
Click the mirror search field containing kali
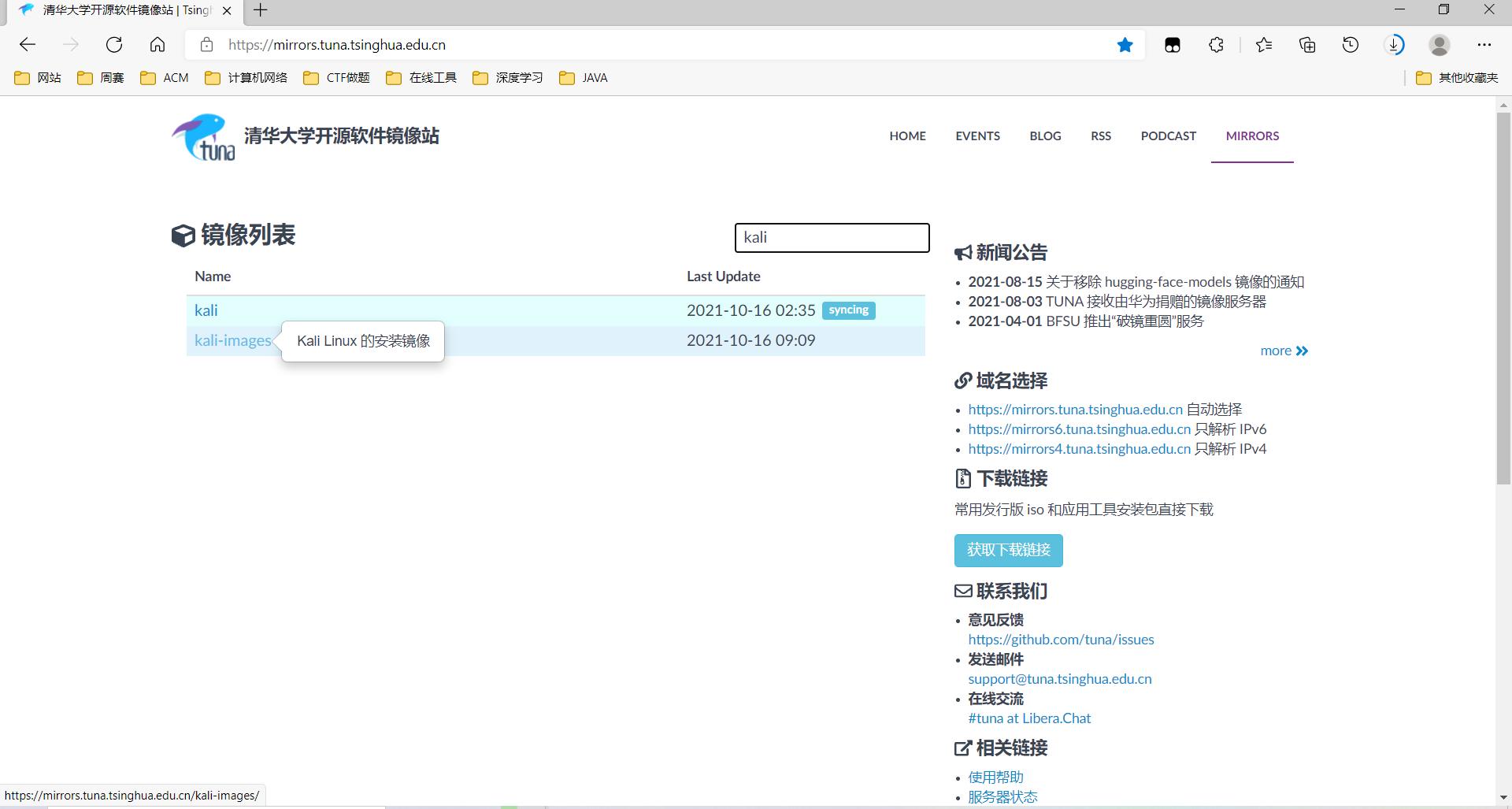coord(832,237)
